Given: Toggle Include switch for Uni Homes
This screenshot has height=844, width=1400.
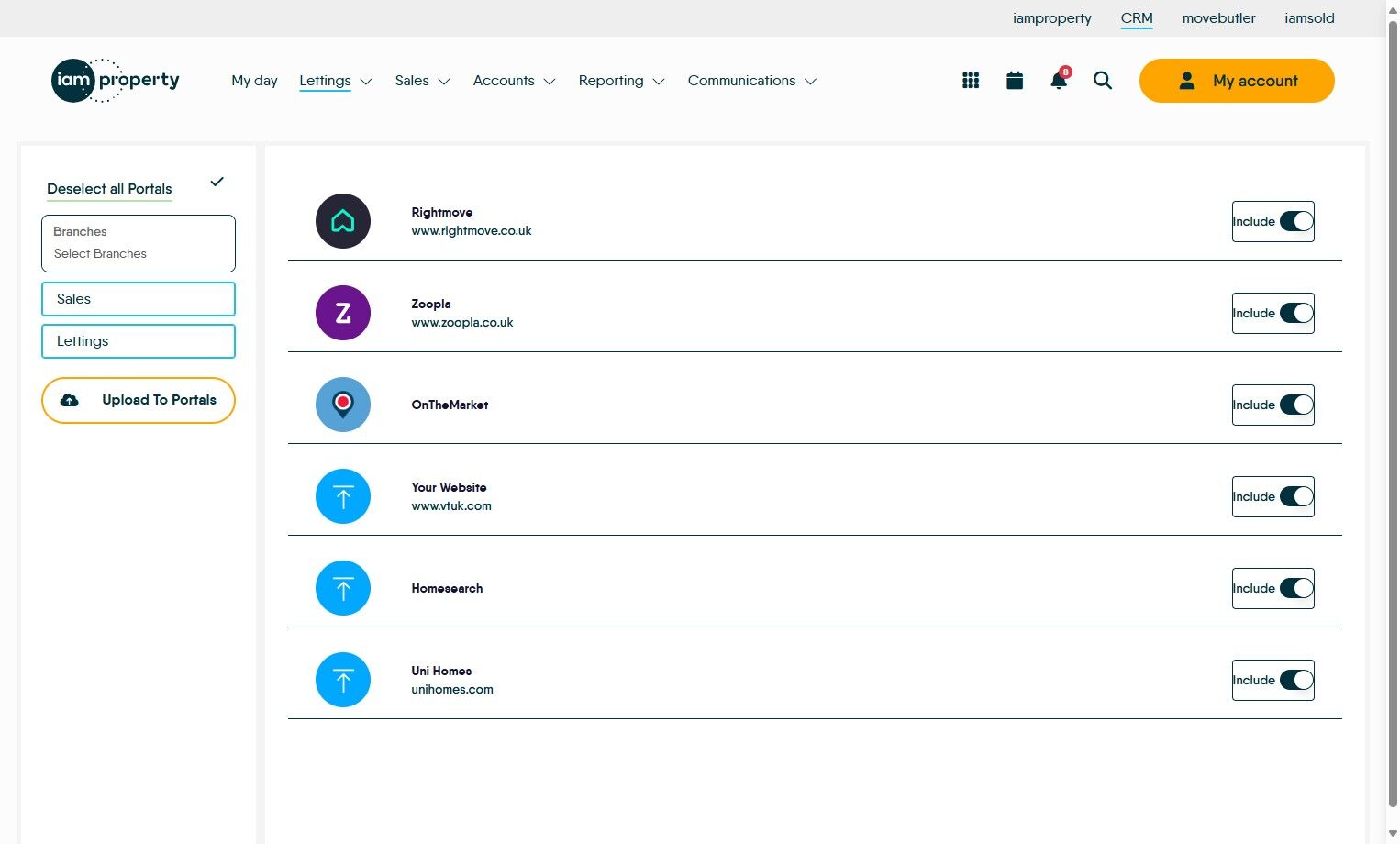Looking at the screenshot, I should pos(1296,680).
